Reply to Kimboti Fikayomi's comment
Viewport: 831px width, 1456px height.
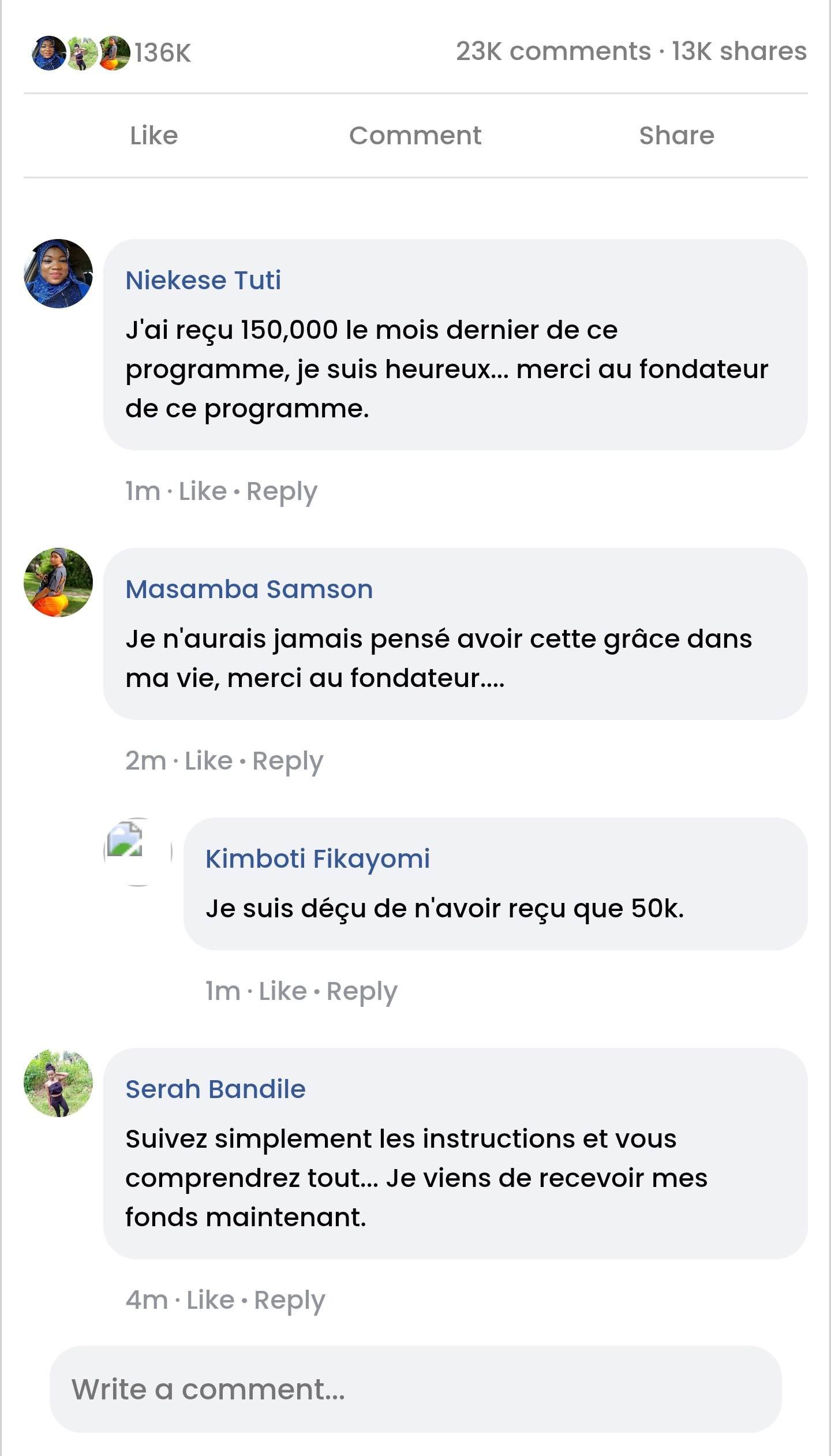click(x=362, y=991)
